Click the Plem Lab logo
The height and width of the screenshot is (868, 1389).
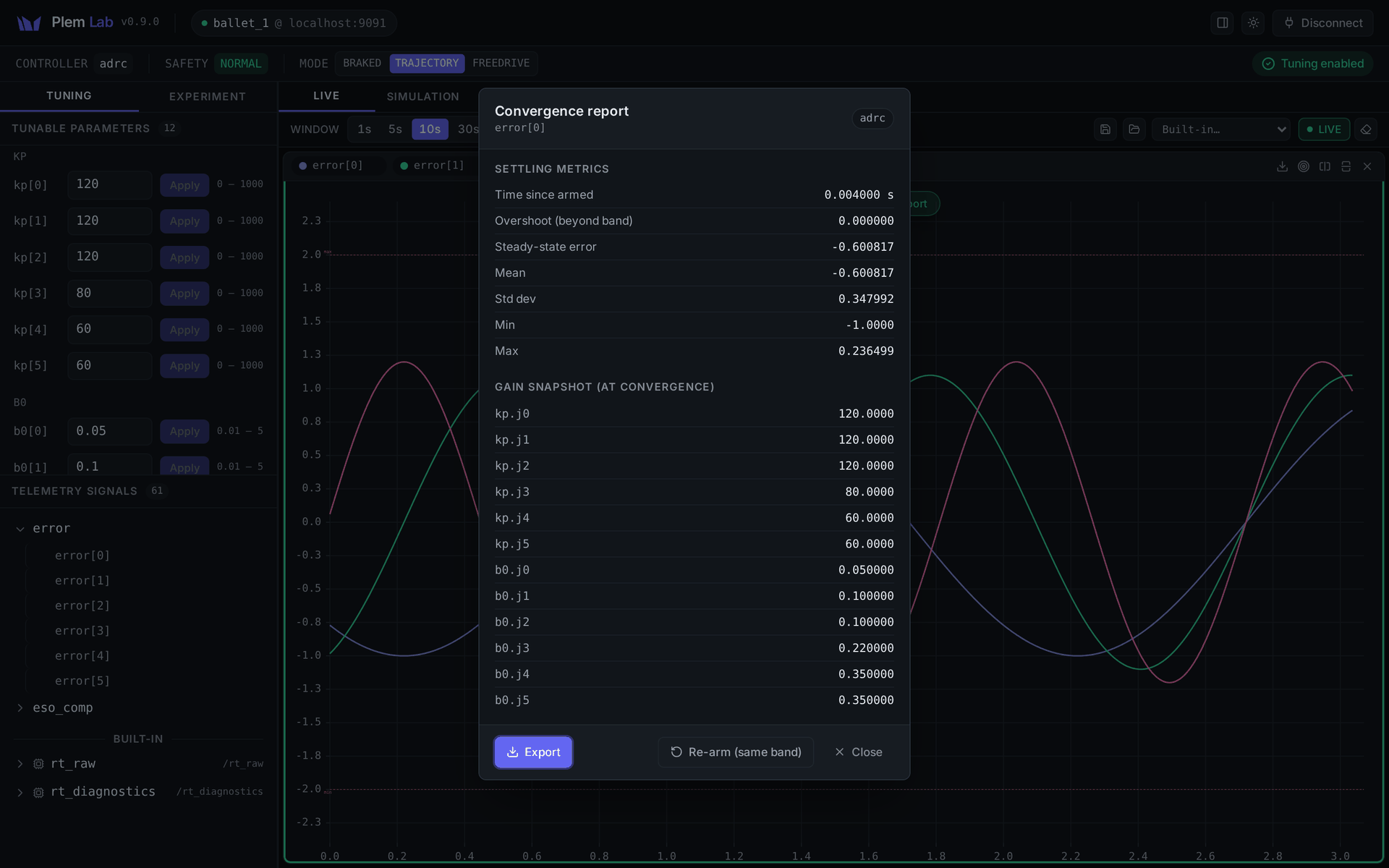pos(29,23)
